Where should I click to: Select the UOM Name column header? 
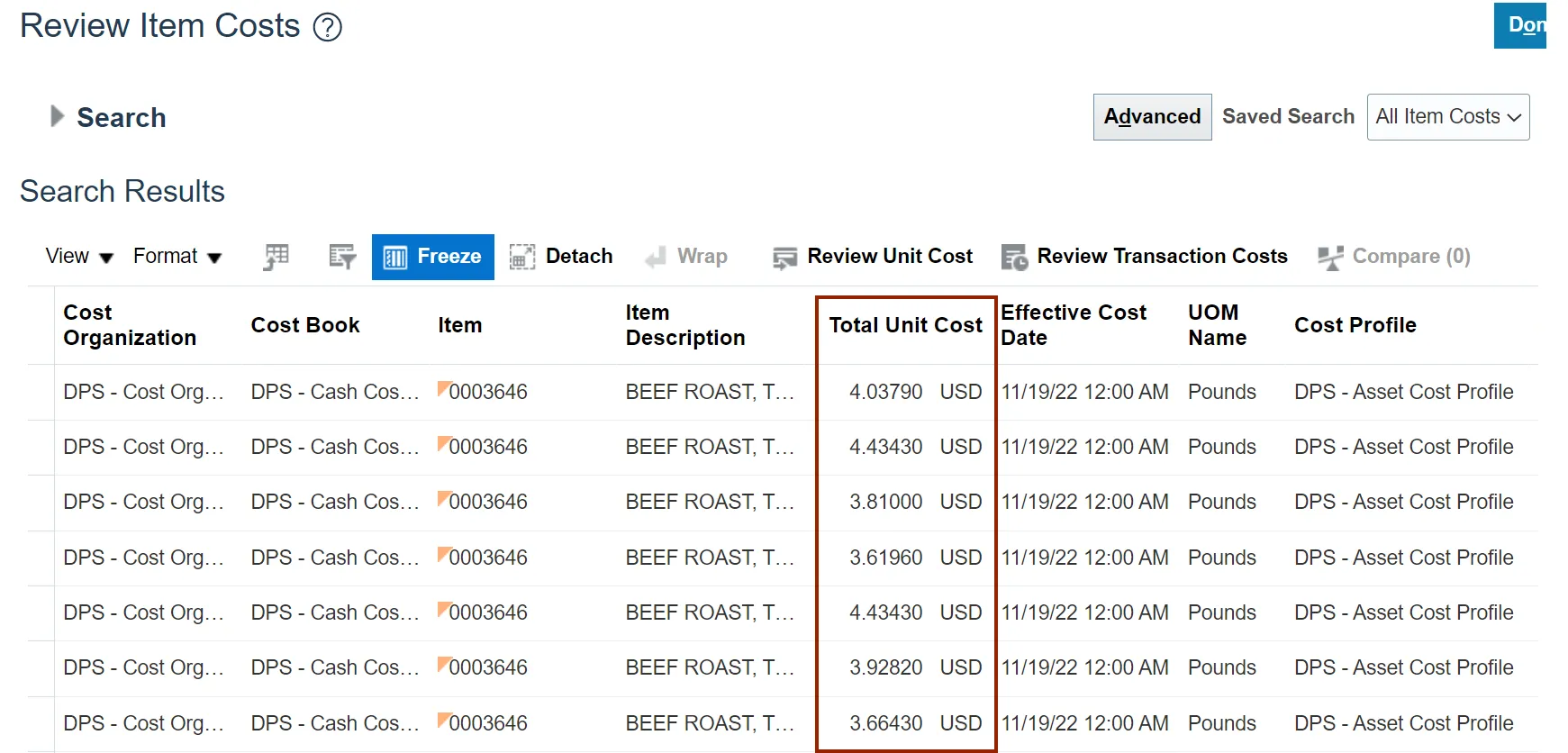tap(1217, 325)
